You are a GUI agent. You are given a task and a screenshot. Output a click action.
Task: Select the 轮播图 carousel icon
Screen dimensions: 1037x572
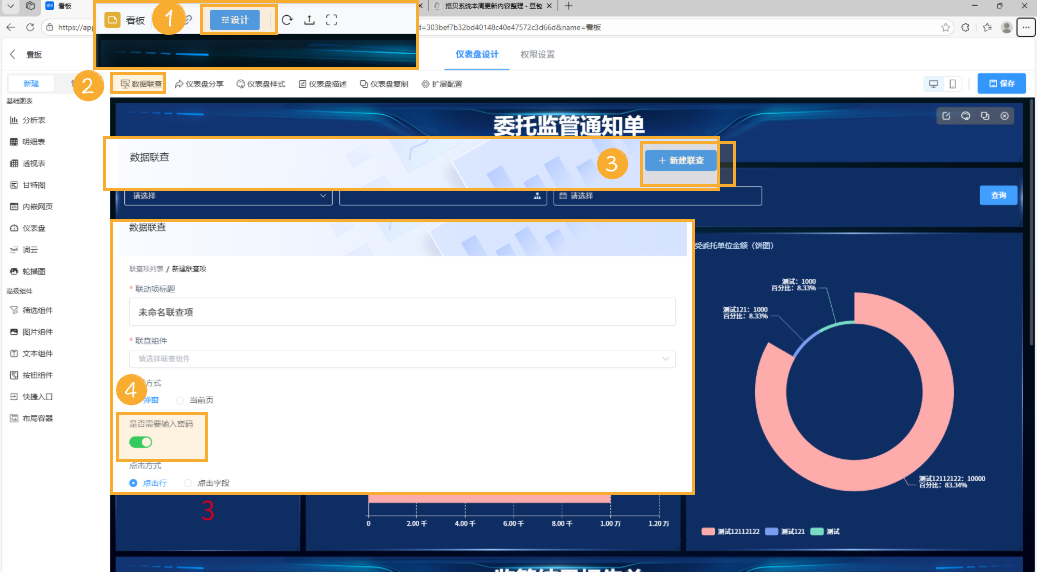(14, 272)
